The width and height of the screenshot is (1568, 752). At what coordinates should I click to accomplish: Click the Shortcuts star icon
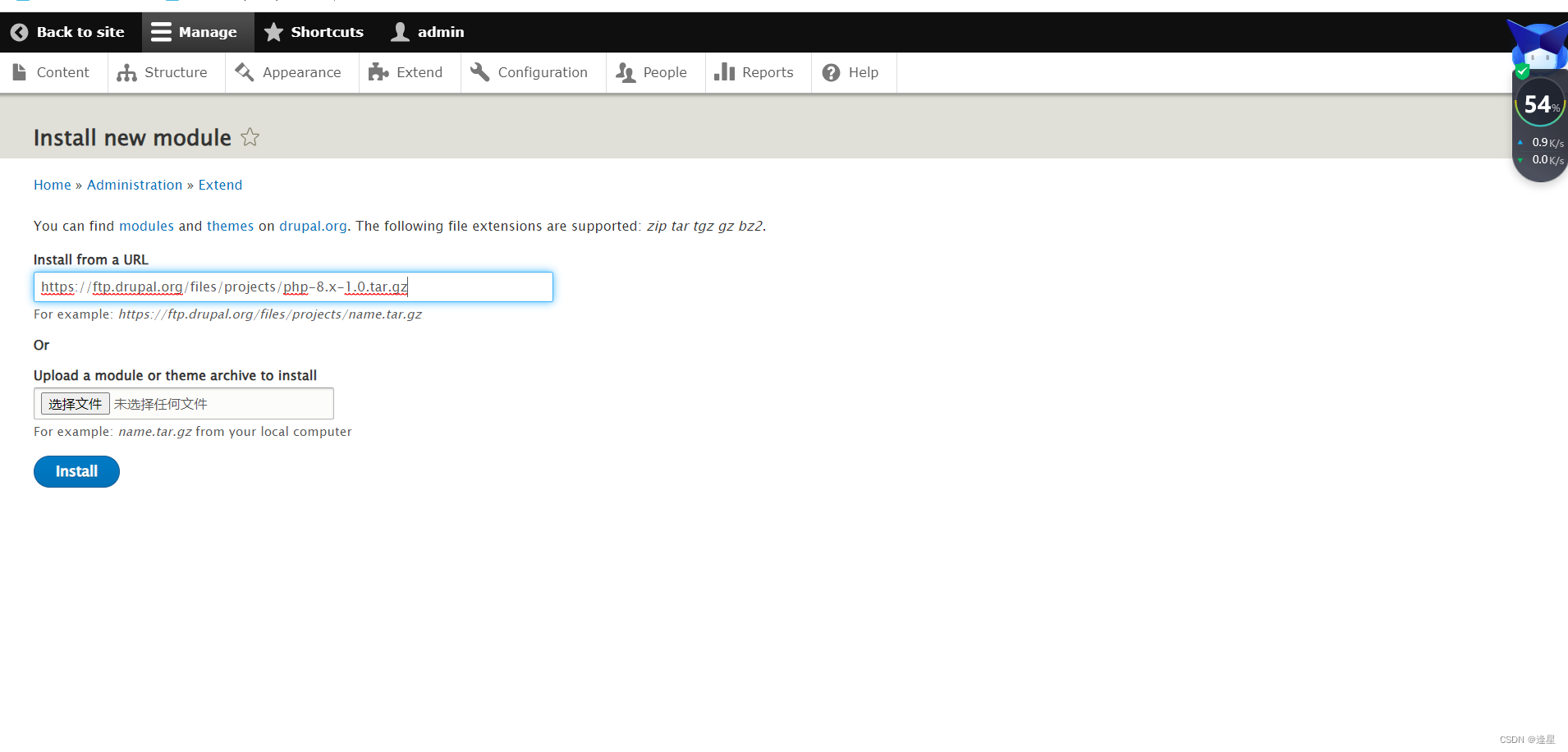[273, 32]
